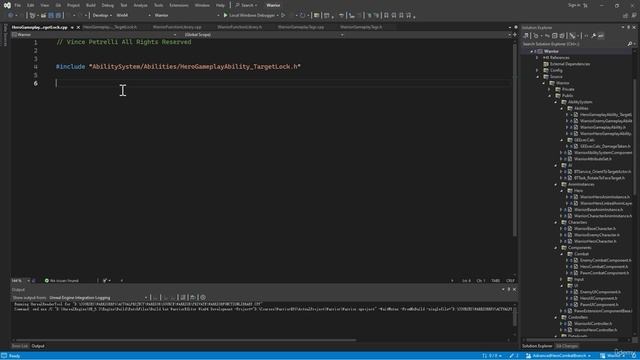Click Toggle Word Wrap icon in Output toolbar
This screenshot has width=640, height=360.
(x=193, y=298)
